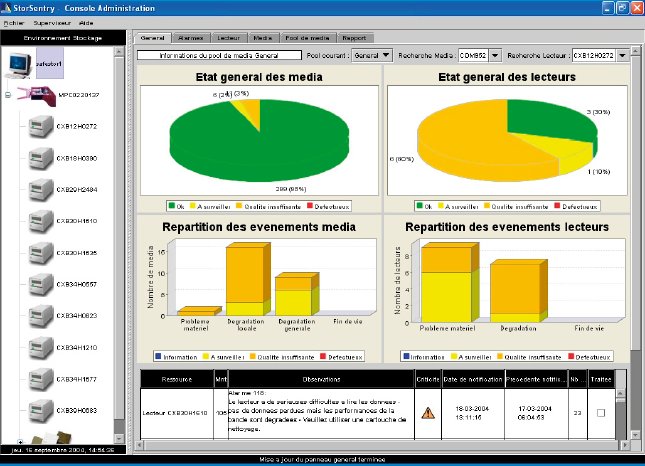Click red Defectueux swatch in lecteurs state legend

(557, 206)
